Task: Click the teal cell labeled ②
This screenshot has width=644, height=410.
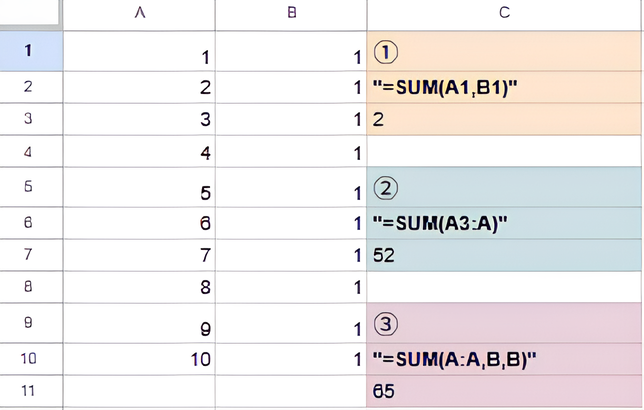Action: 504,187
